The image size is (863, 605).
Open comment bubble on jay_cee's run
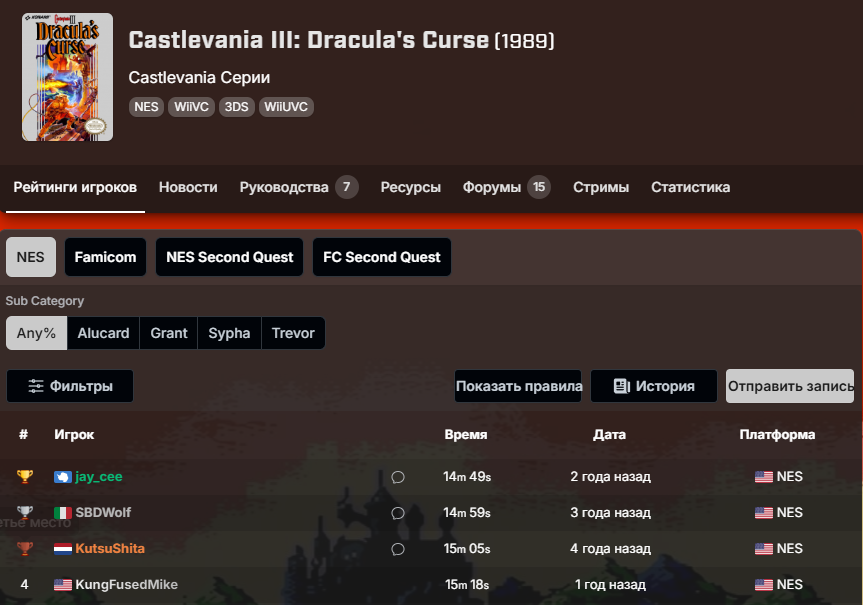pyautogui.click(x=398, y=477)
